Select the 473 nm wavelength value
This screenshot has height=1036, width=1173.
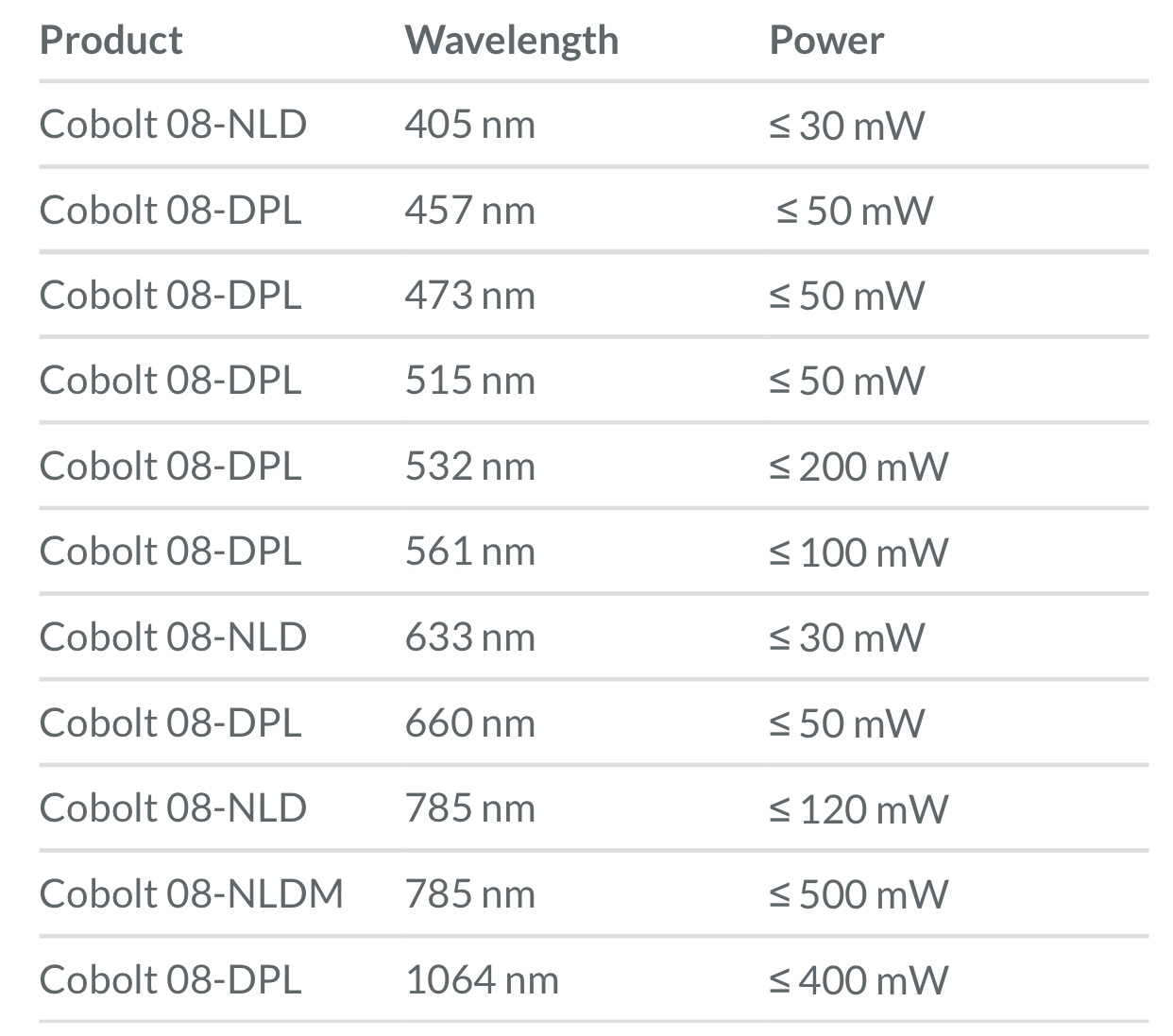tap(469, 296)
